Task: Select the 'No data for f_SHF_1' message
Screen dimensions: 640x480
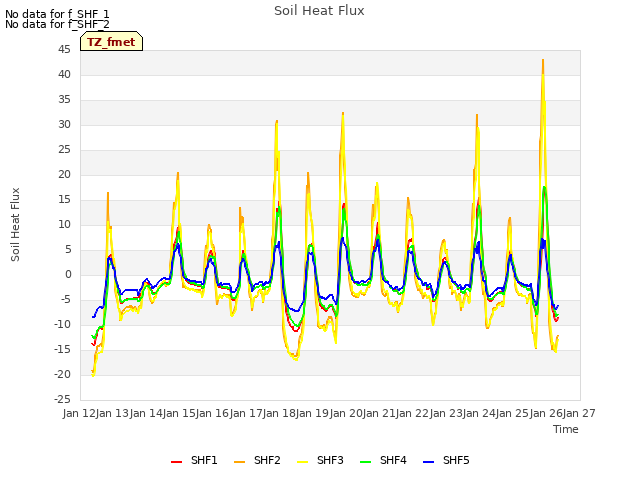Action: (57, 14)
